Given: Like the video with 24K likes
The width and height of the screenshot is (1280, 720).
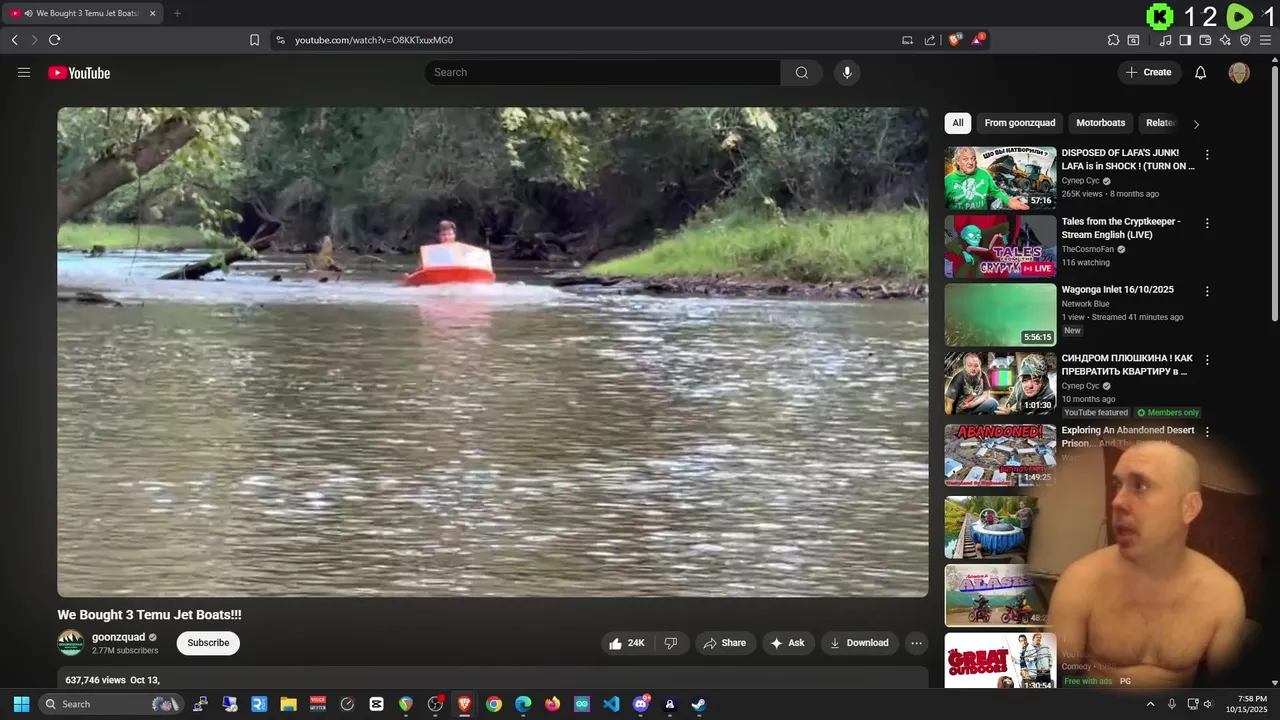Looking at the screenshot, I should point(627,643).
